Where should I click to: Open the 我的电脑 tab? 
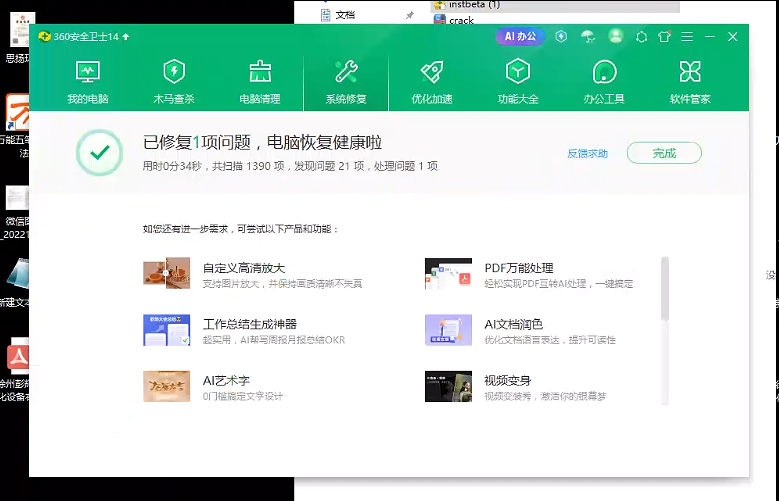pyautogui.click(x=88, y=82)
